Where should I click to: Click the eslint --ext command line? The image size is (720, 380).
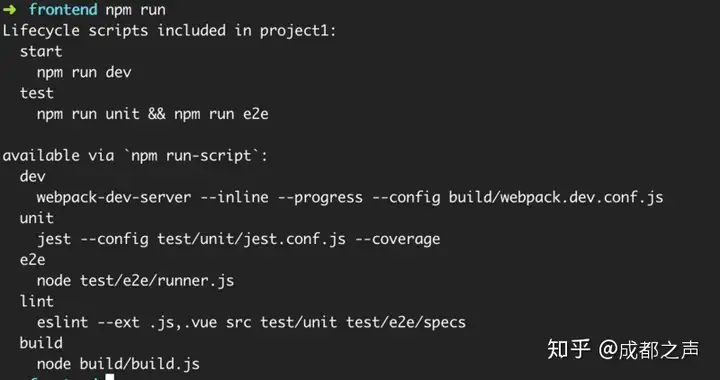pos(251,323)
